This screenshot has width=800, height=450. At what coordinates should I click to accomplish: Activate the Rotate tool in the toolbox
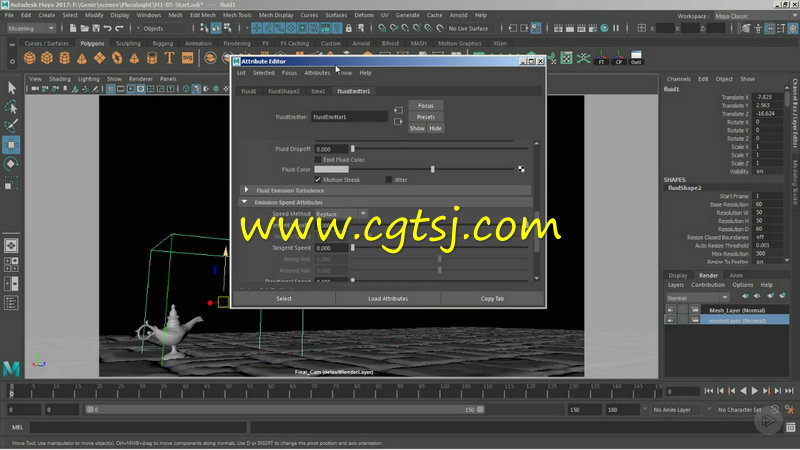[x=11, y=164]
